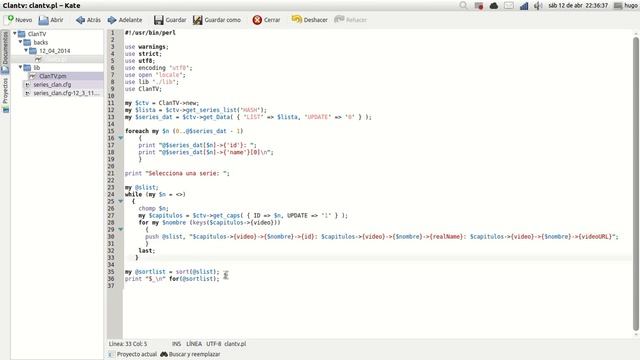Select series_clan.cfg-12_3_11 file in tree

pos(66,93)
